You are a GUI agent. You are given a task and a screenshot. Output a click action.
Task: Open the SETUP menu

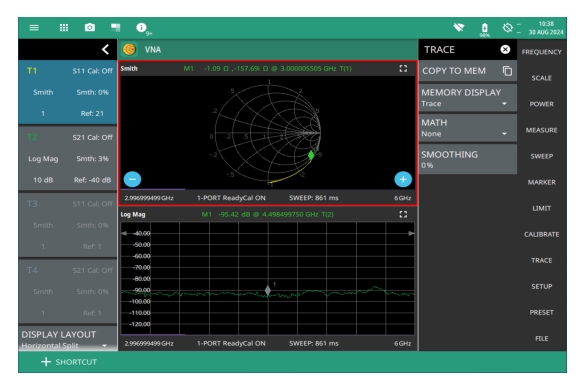tap(541, 286)
